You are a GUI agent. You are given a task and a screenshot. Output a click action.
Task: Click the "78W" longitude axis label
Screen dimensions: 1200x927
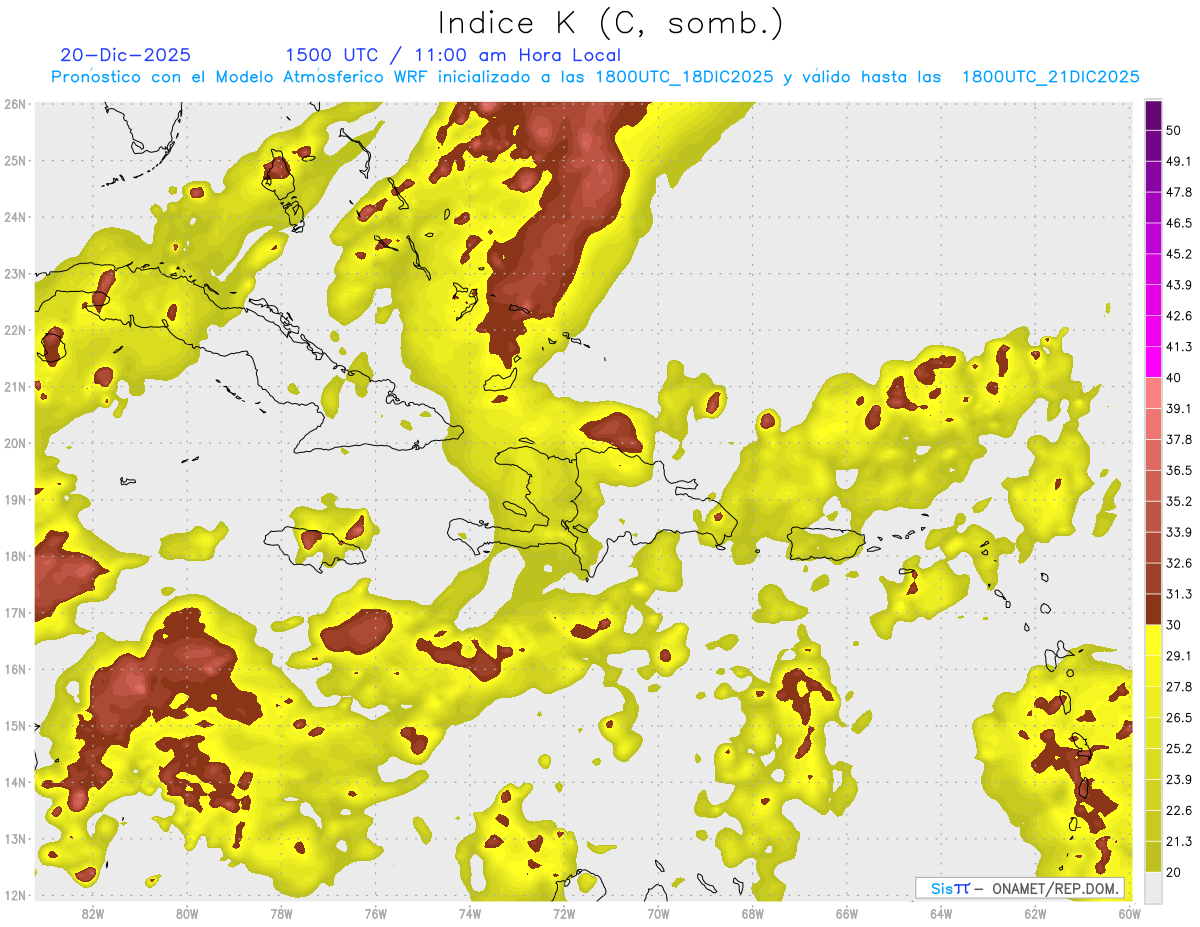[281, 913]
